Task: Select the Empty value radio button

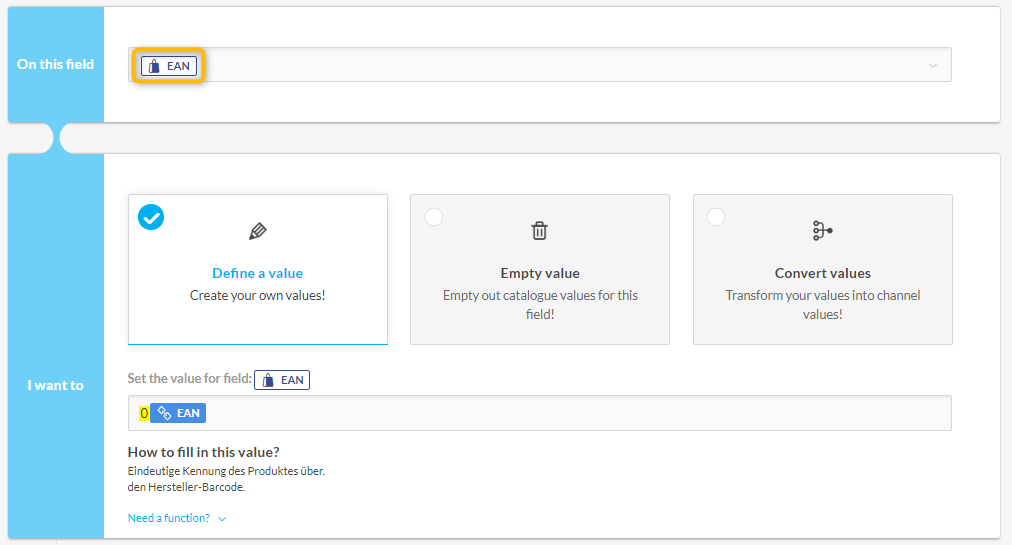Action: 434,217
